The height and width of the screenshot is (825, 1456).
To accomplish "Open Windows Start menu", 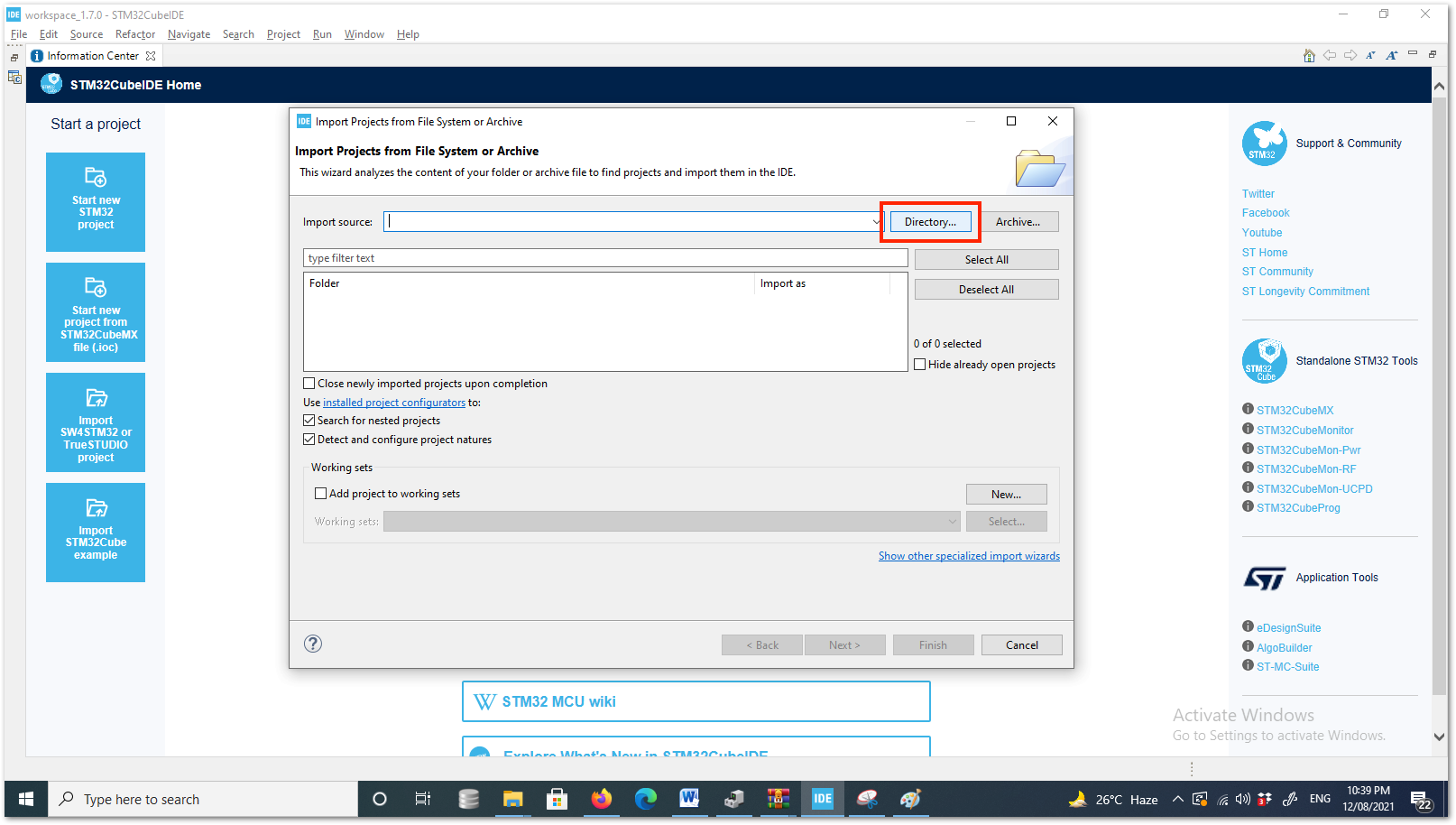I will click(x=26, y=799).
